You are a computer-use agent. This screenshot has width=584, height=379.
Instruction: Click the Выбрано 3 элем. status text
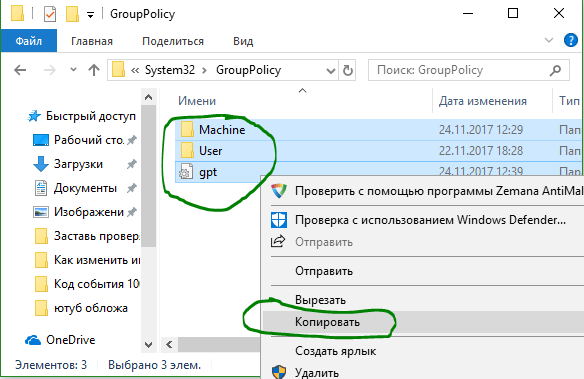[x=155, y=365]
